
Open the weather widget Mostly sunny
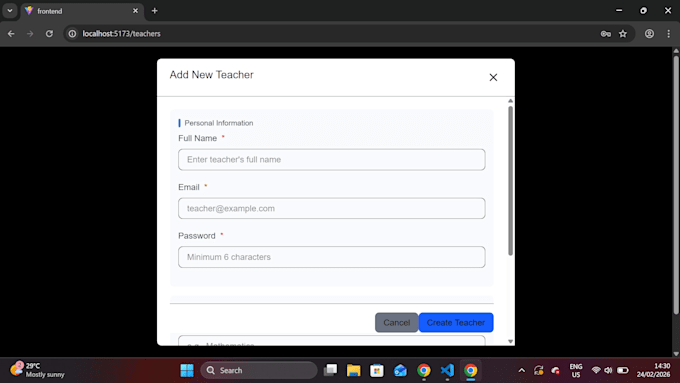click(37, 370)
